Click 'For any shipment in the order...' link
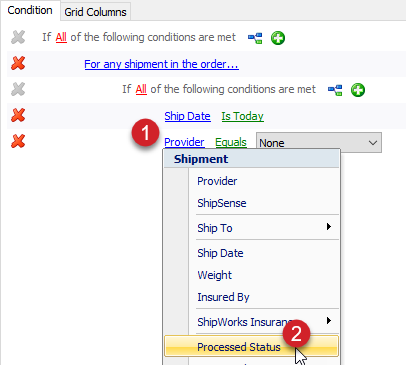Screen dimensions: 406x365 (x=161, y=64)
